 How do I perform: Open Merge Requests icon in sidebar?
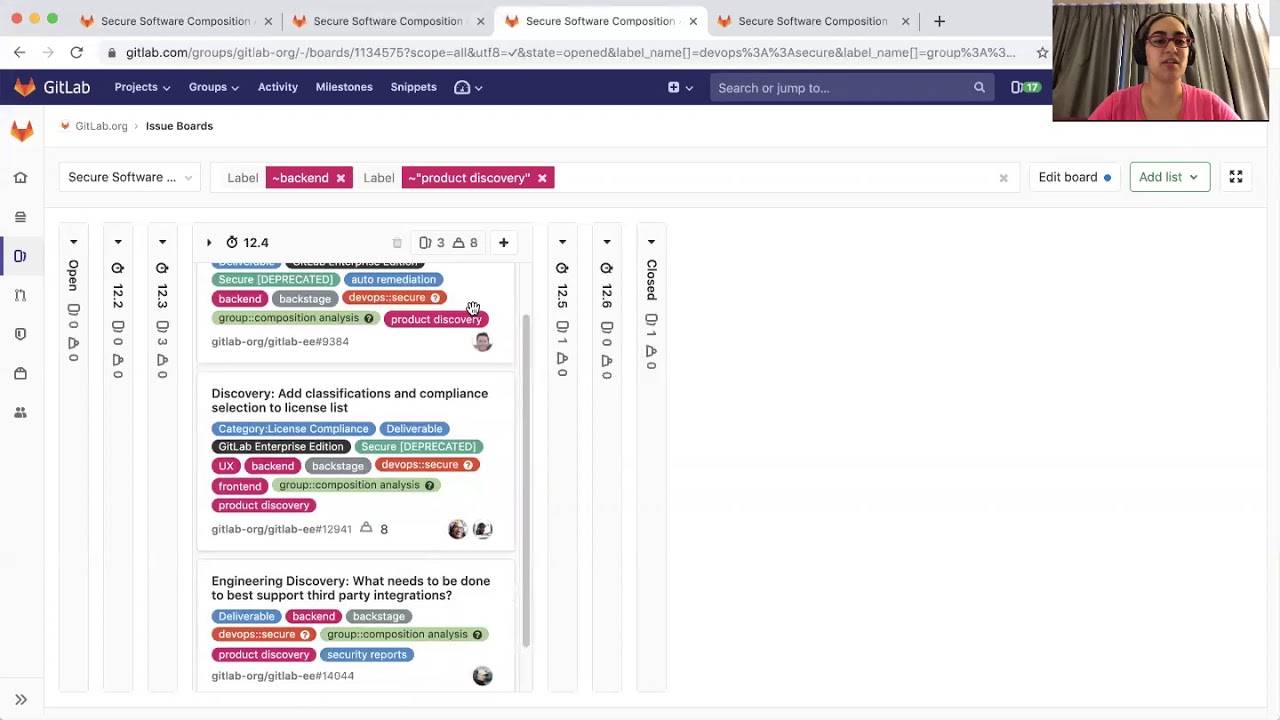coord(20,295)
